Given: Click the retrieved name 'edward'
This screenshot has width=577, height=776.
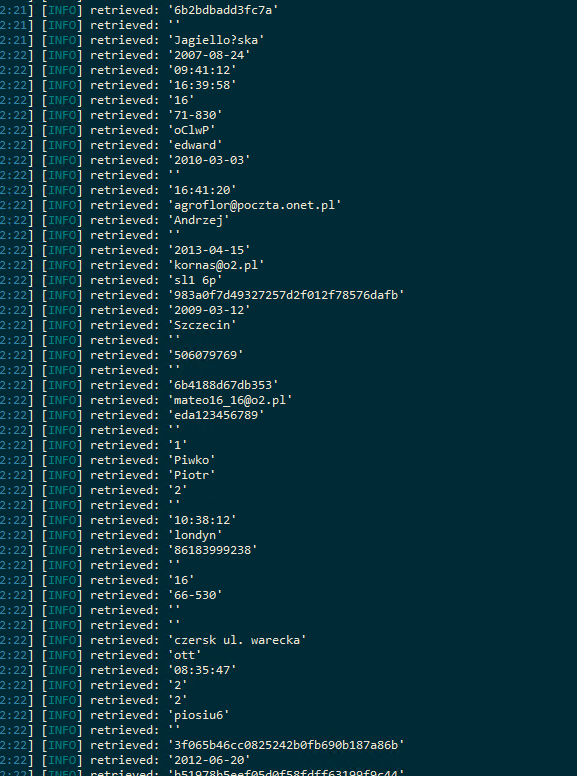Looking at the screenshot, I should (195, 145).
